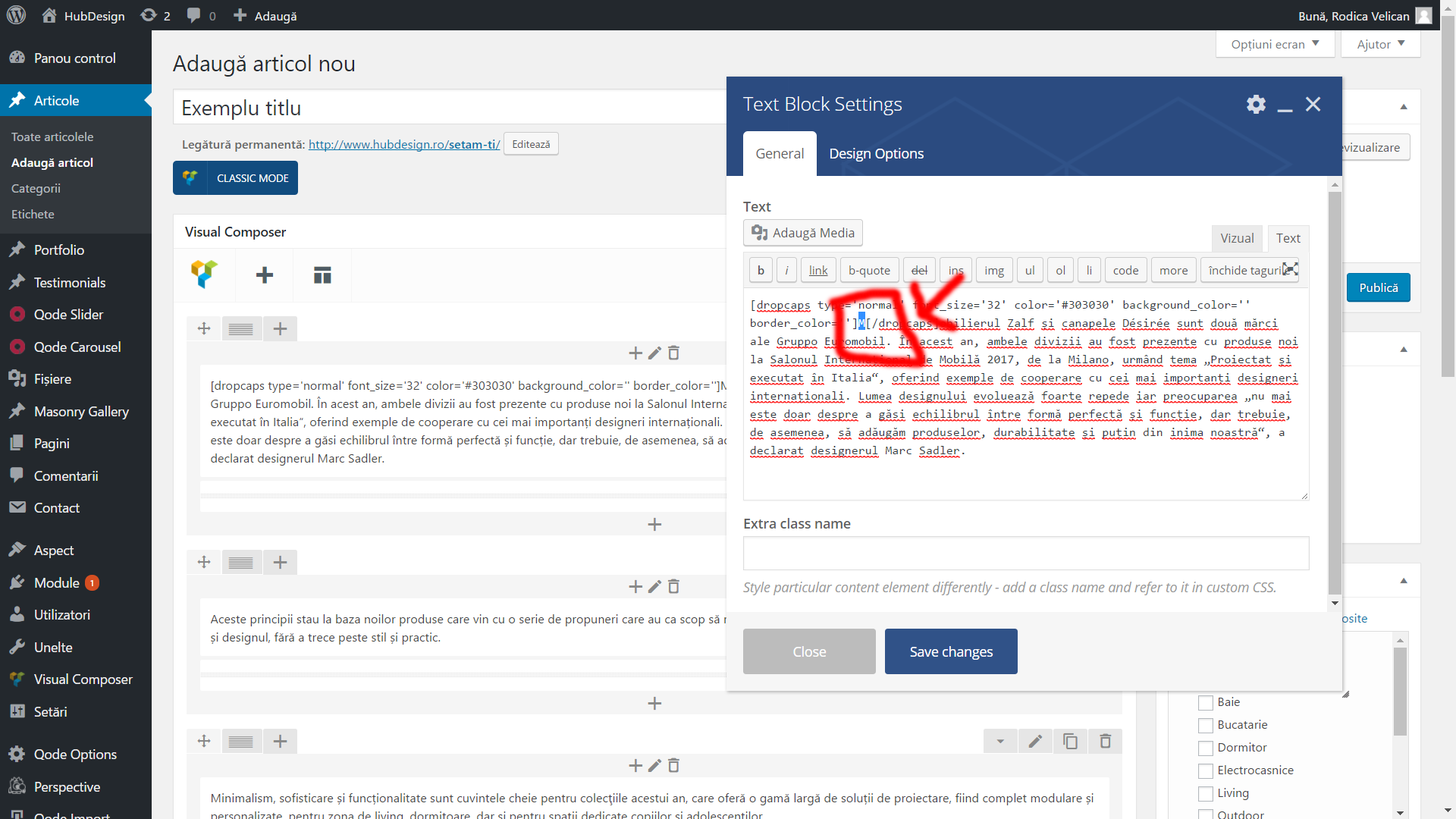The image size is (1456, 819).
Task: Switch to CLASSIC MODE
Action: (235, 177)
